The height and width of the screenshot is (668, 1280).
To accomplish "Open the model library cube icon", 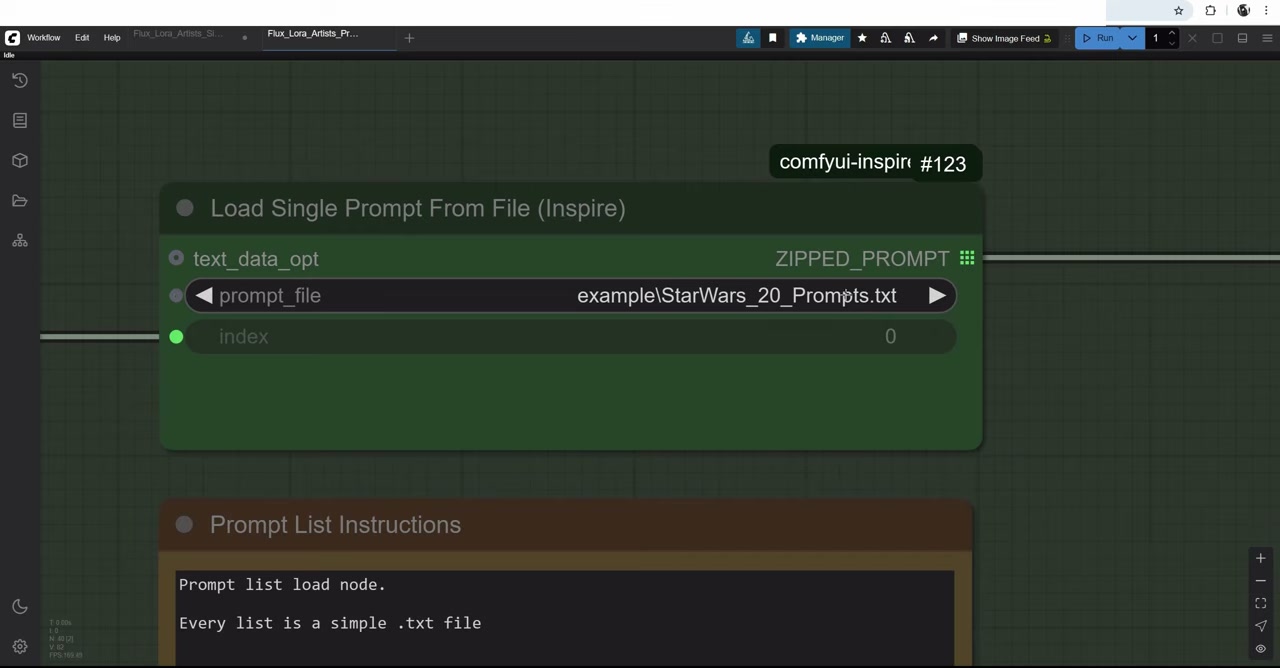I will pyautogui.click(x=20, y=160).
